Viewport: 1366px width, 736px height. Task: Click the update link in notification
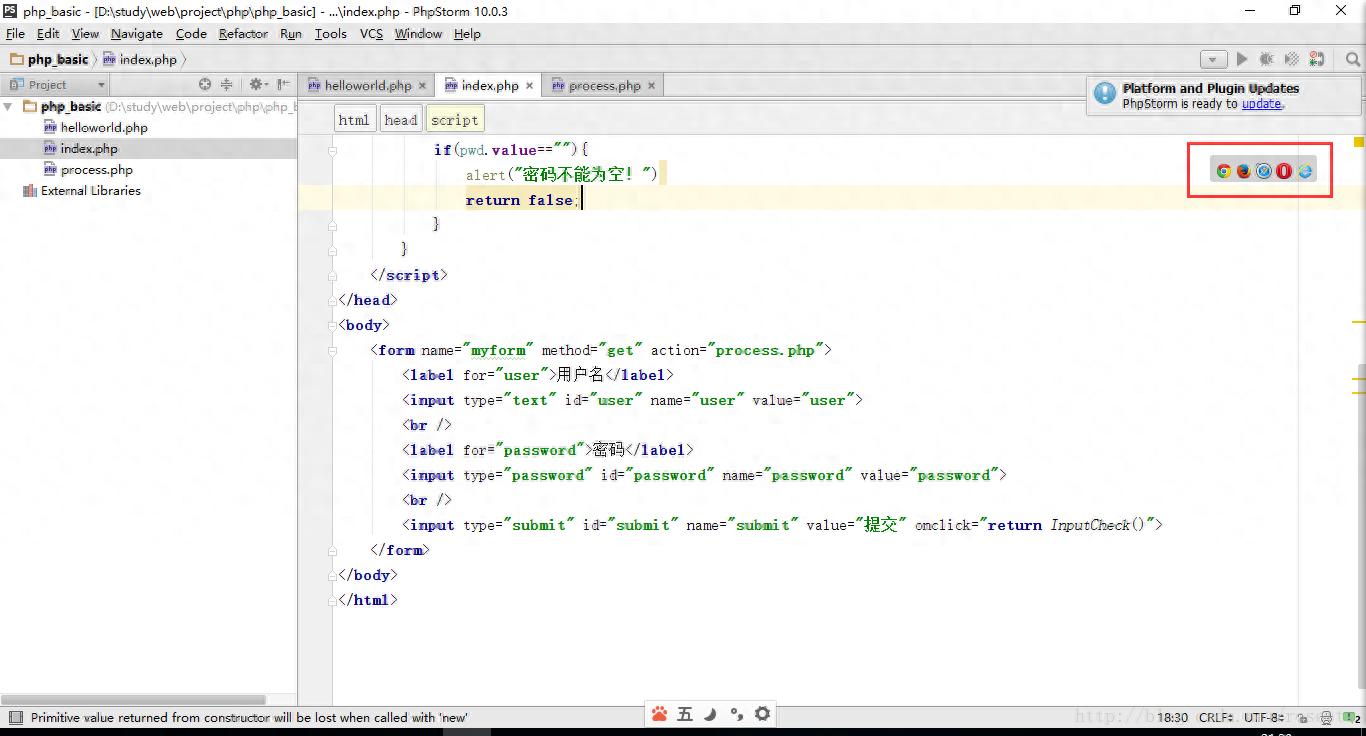point(1261,104)
